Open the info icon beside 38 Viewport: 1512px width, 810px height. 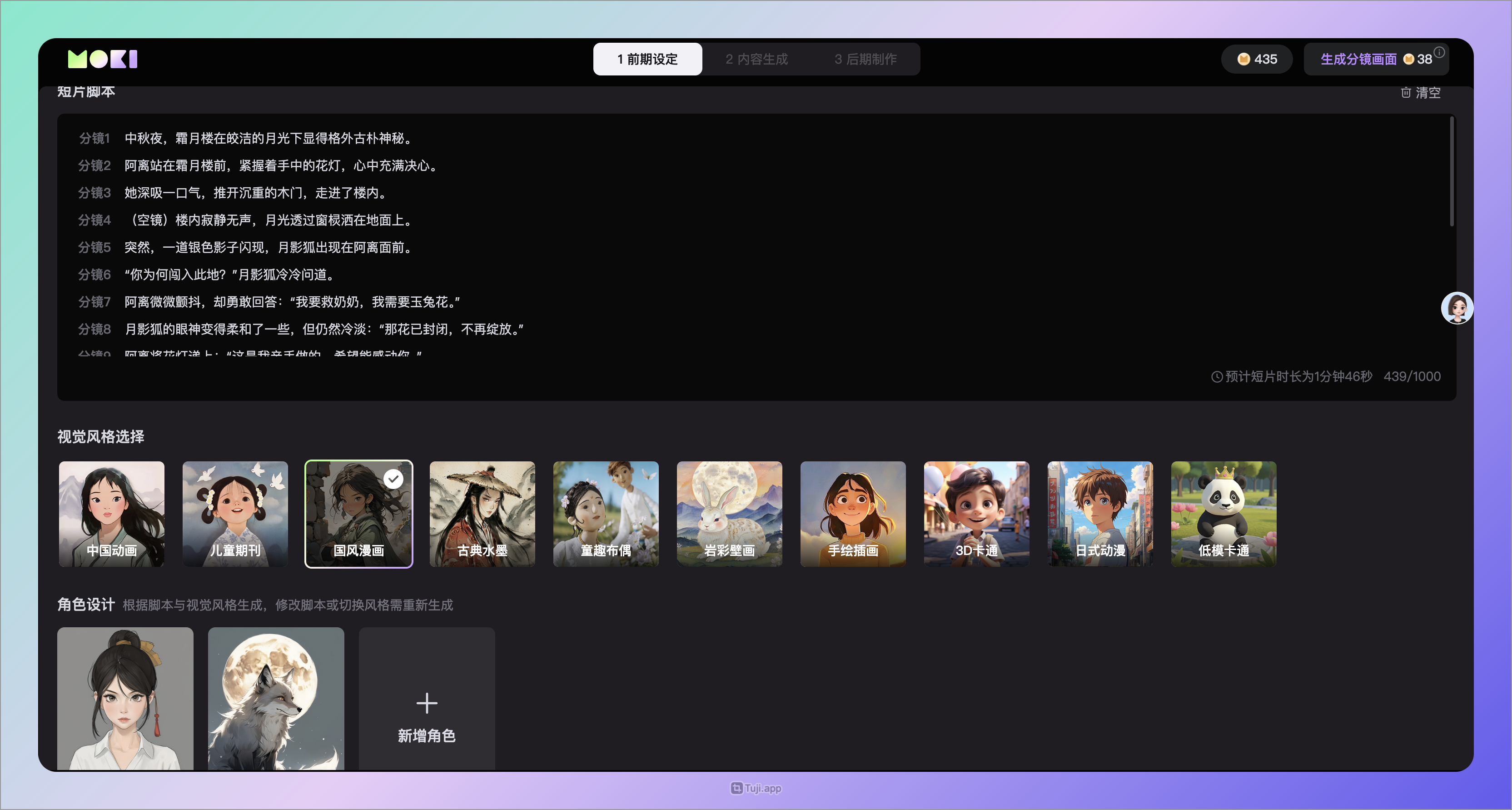pos(1439,52)
